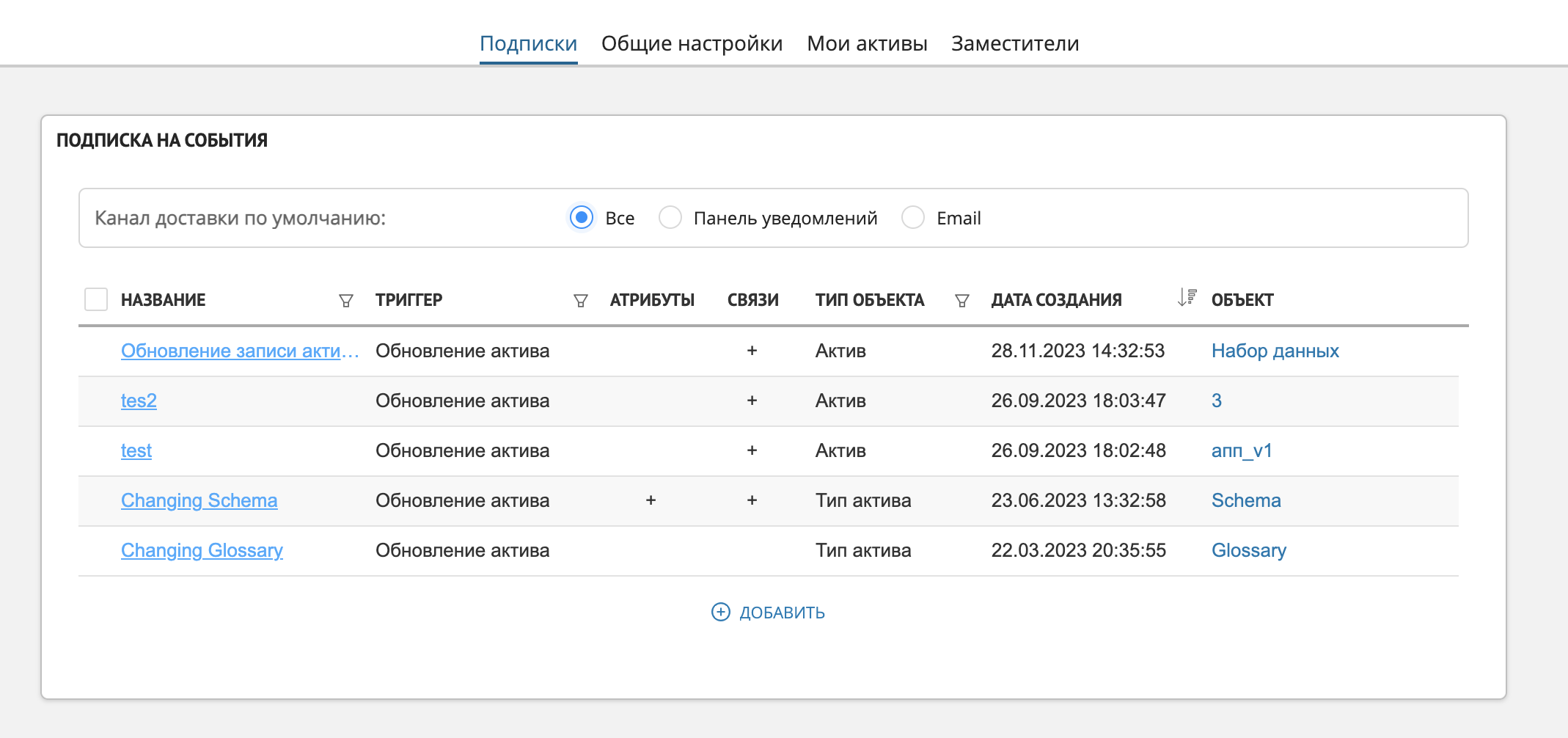
Task: Click the attributes plus mark in the Changing Schema row
Action: (x=651, y=500)
